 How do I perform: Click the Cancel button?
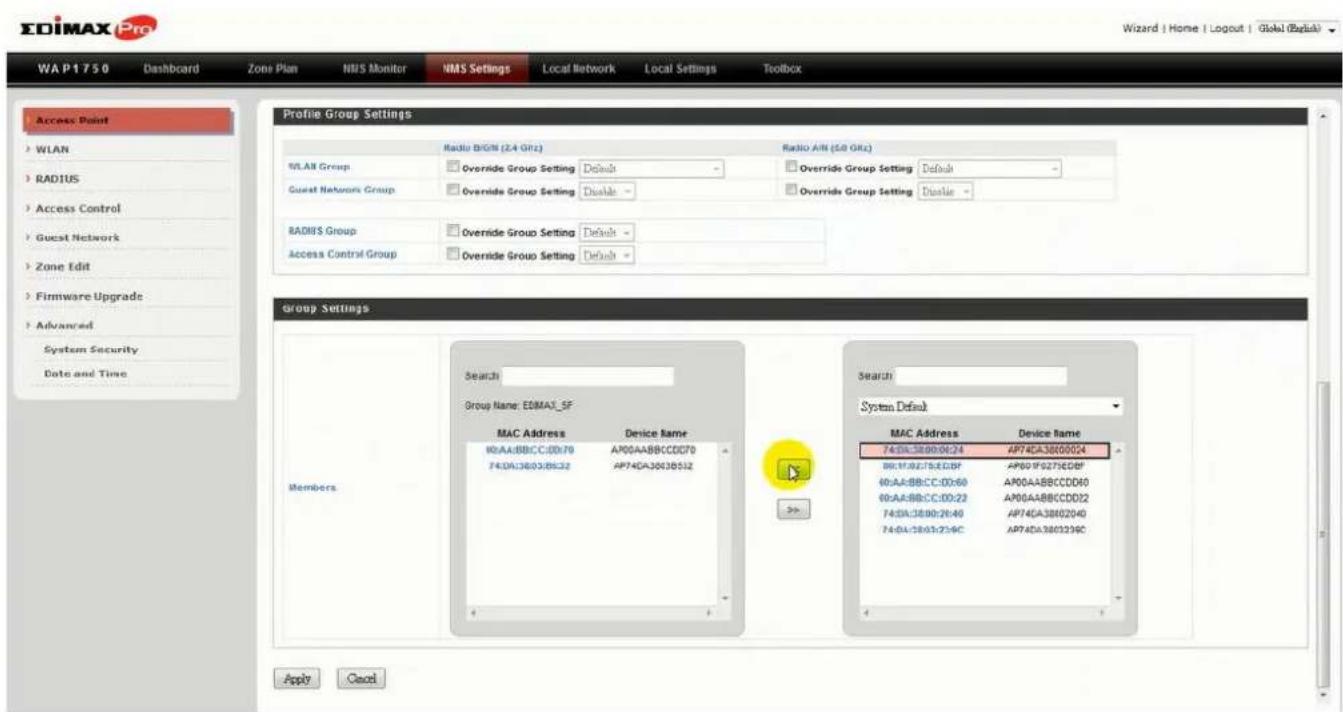point(362,677)
